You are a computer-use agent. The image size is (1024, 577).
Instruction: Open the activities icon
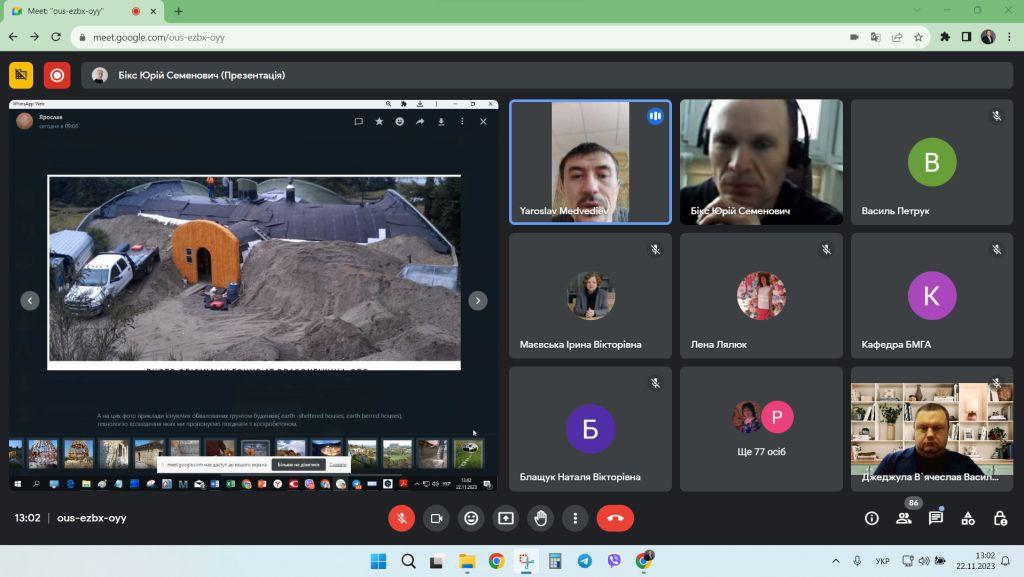click(968, 518)
